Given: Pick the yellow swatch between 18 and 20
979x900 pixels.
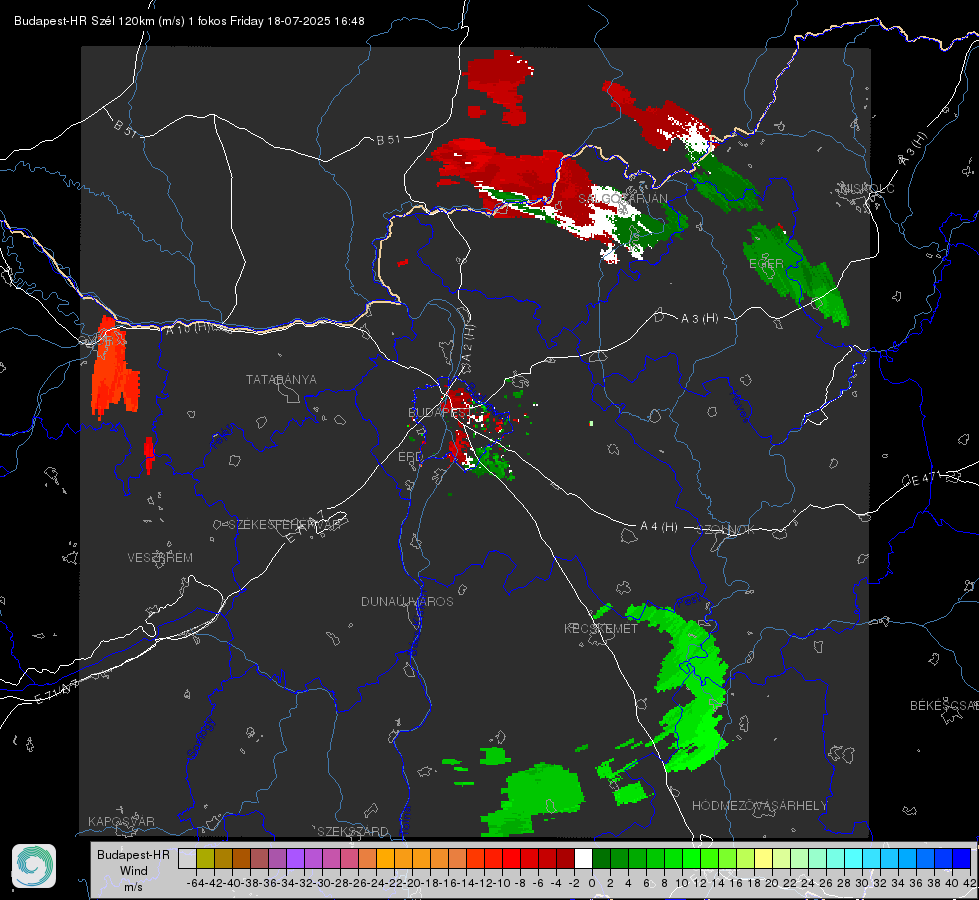Looking at the screenshot, I should point(763,858).
